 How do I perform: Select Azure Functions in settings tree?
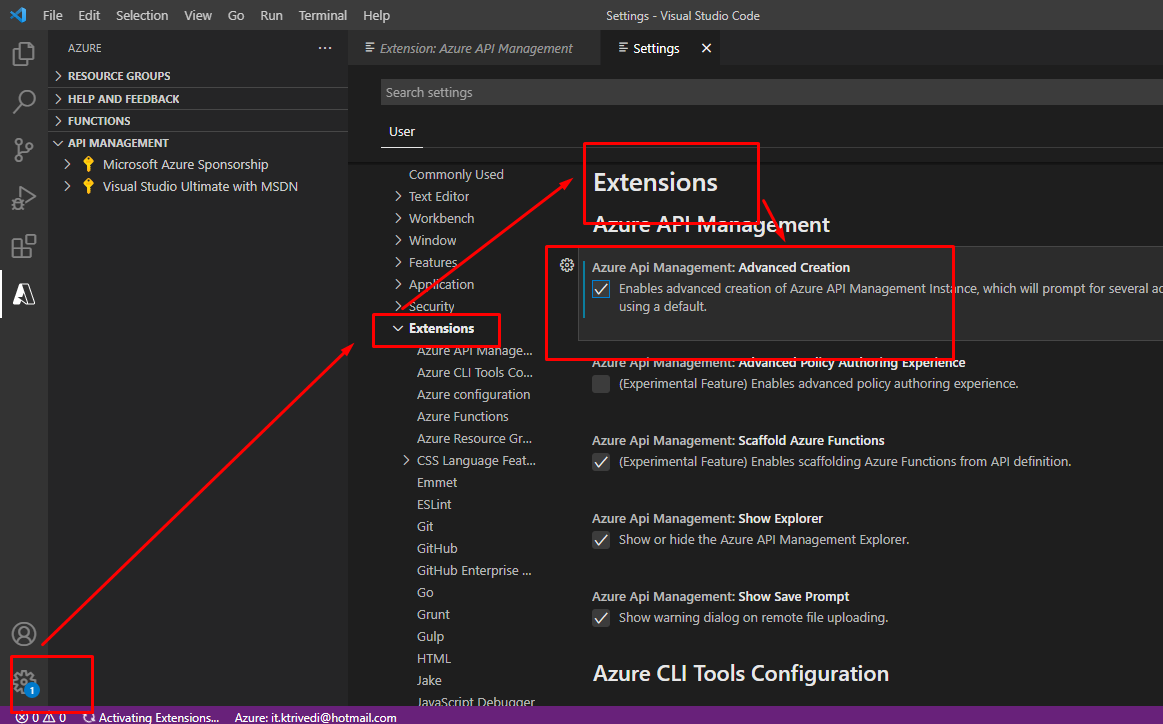[x=462, y=416]
